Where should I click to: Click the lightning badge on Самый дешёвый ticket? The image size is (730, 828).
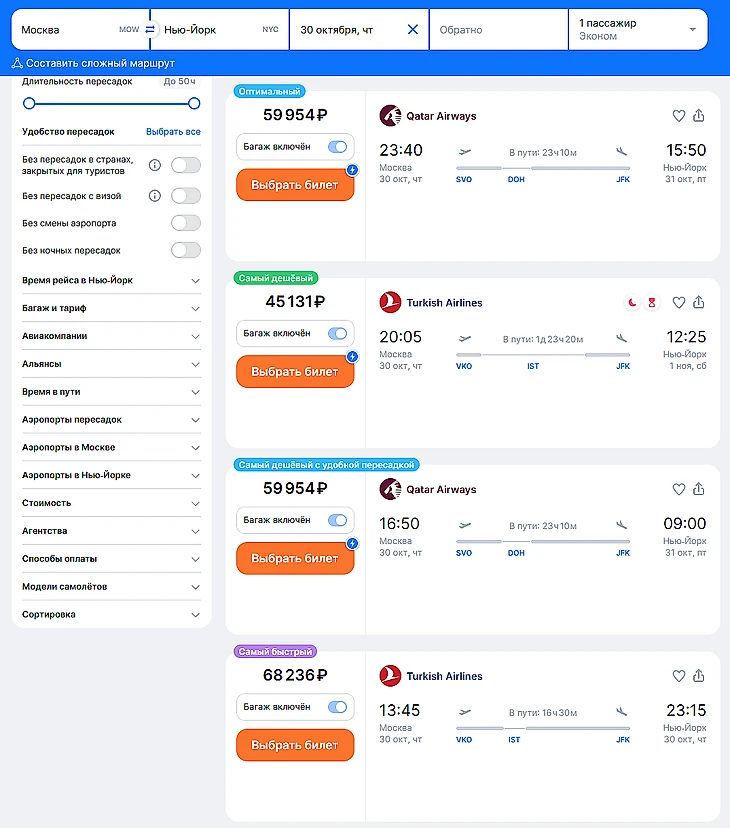click(x=352, y=357)
